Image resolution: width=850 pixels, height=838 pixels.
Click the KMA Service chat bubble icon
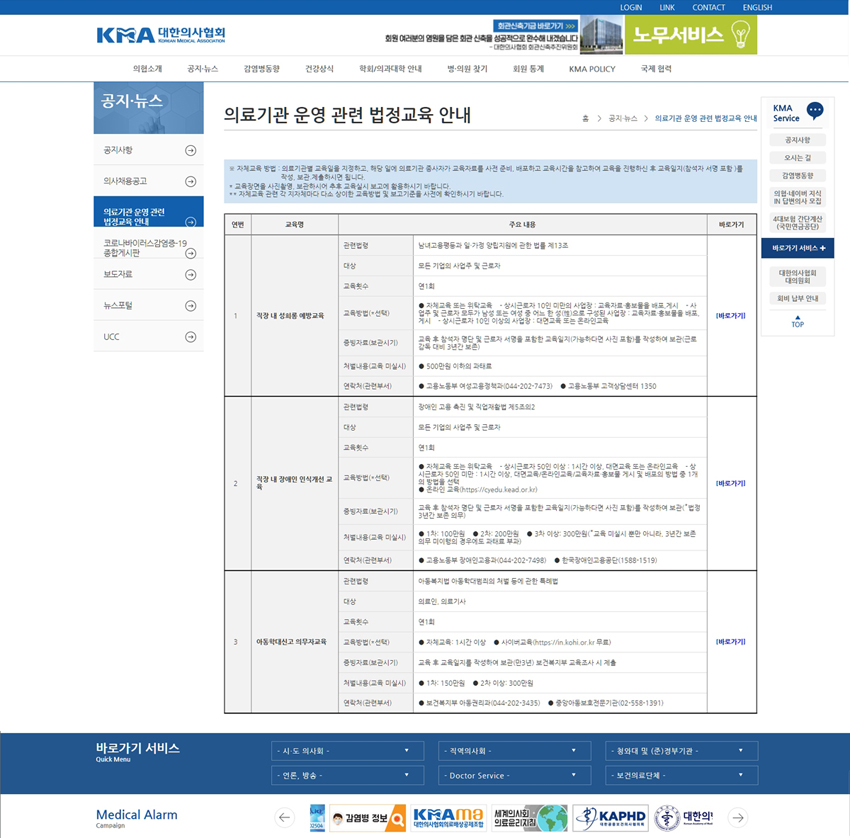click(x=815, y=111)
